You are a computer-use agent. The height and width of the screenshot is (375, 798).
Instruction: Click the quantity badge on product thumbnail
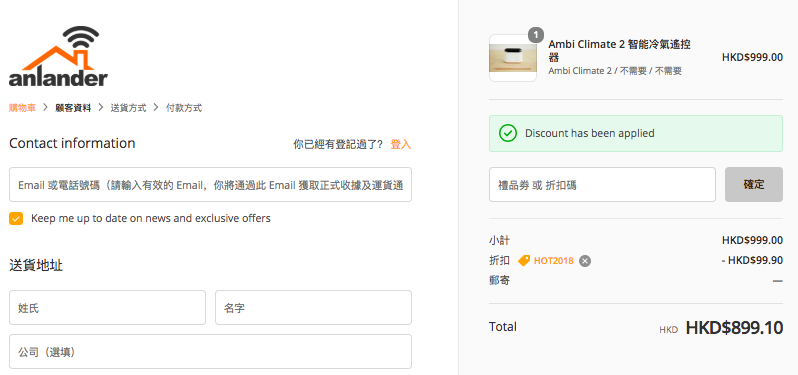point(536,35)
